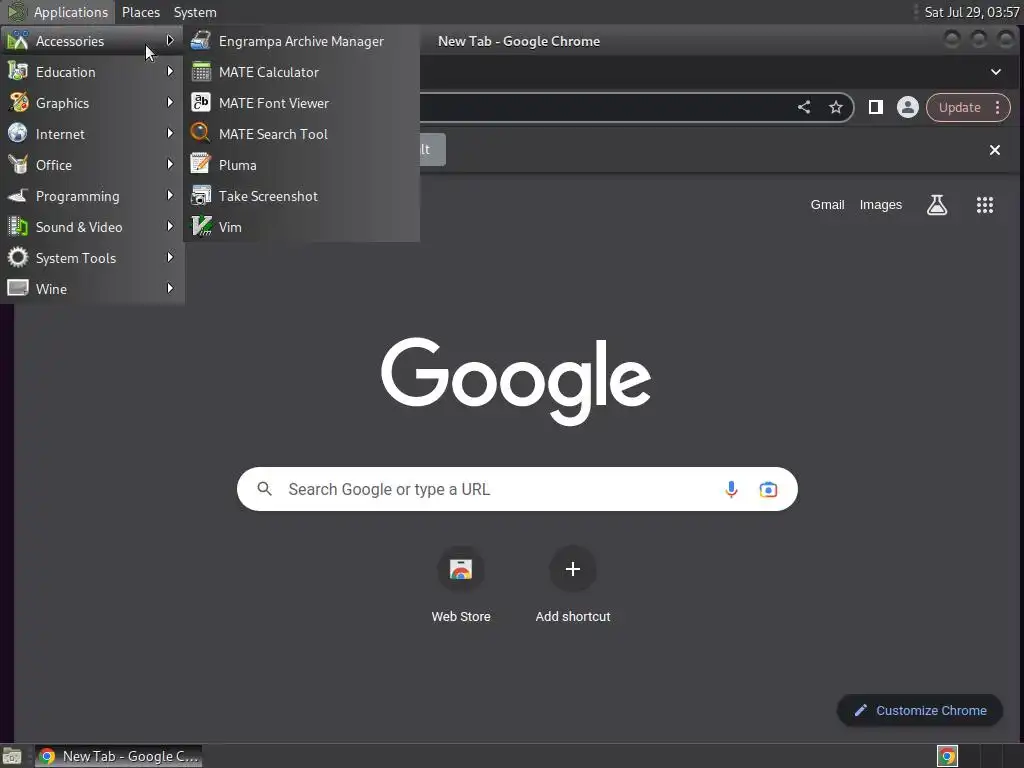Click the show desktop icon in bottom panel
Image resolution: width=1024 pixels, height=768 pixels.
click(12, 756)
